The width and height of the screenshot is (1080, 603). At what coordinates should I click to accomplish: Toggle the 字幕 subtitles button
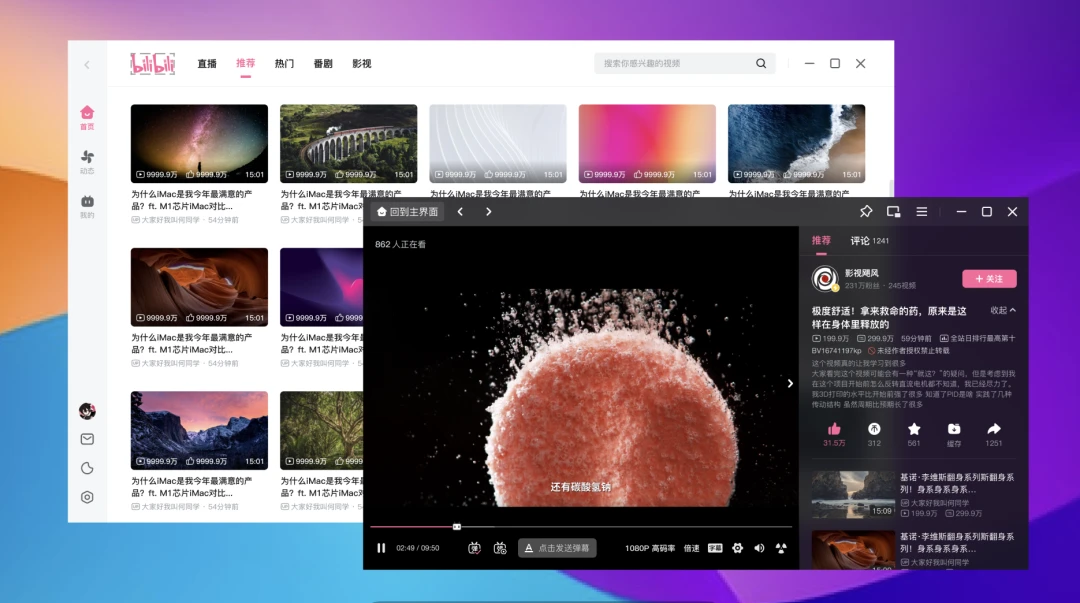[x=715, y=548]
